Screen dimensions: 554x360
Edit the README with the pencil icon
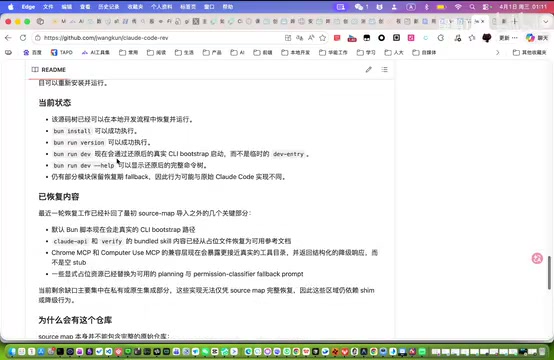point(369,70)
